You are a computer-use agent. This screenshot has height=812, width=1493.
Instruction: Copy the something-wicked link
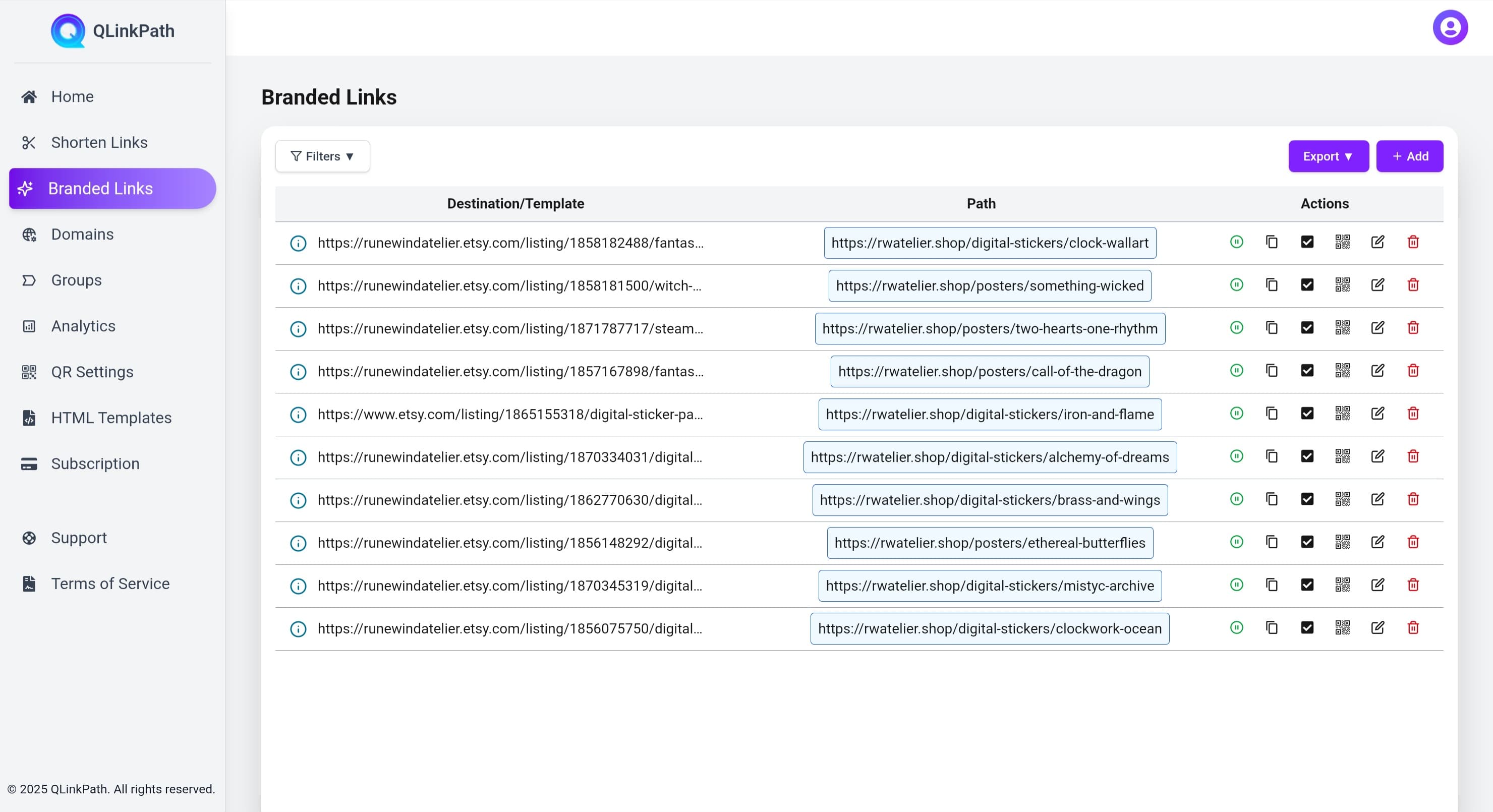[x=1272, y=284]
